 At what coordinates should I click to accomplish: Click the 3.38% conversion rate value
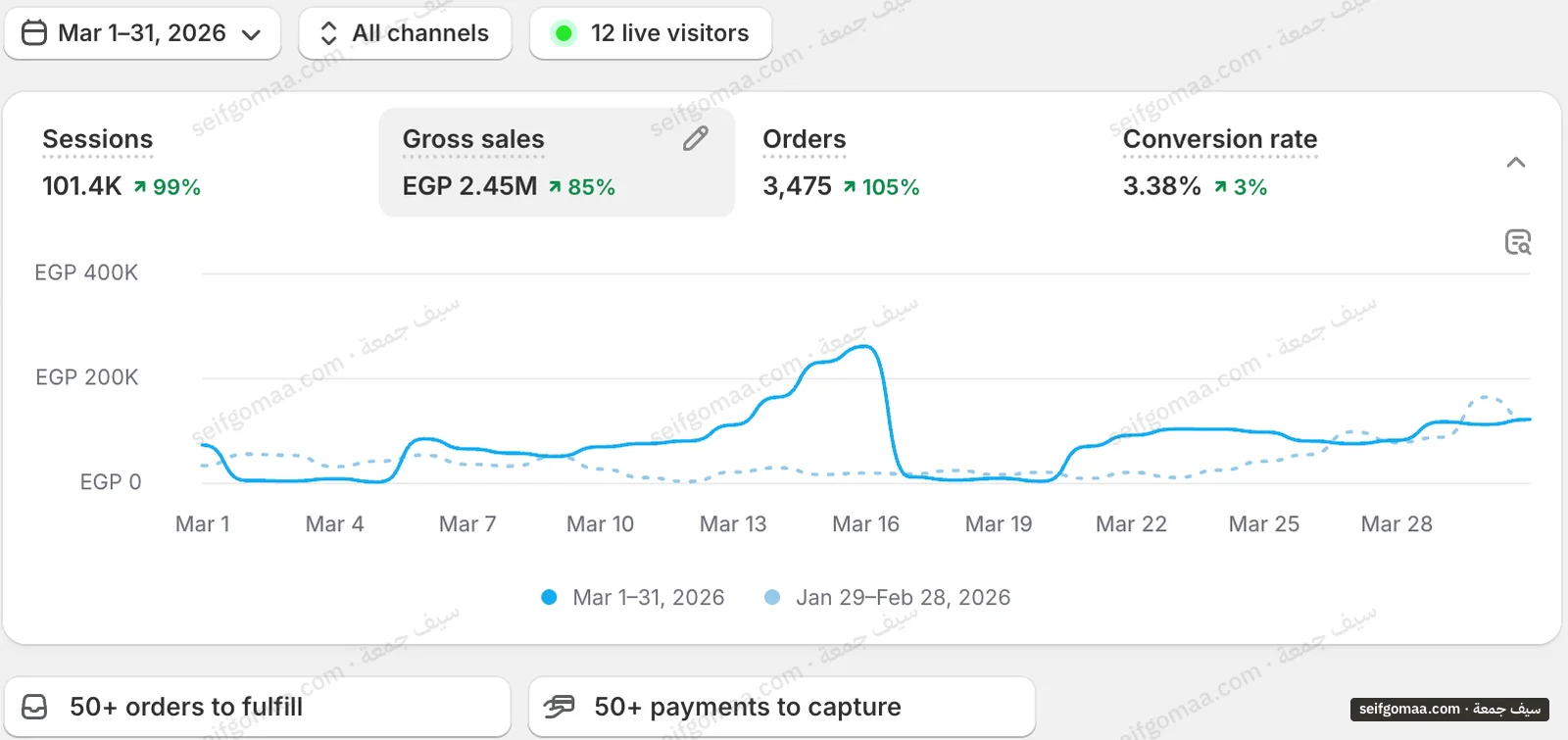[1162, 186]
